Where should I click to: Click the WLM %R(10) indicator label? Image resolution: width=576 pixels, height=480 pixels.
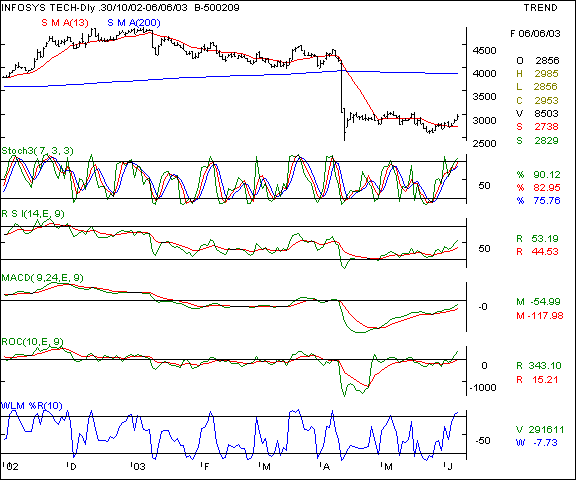32,406
